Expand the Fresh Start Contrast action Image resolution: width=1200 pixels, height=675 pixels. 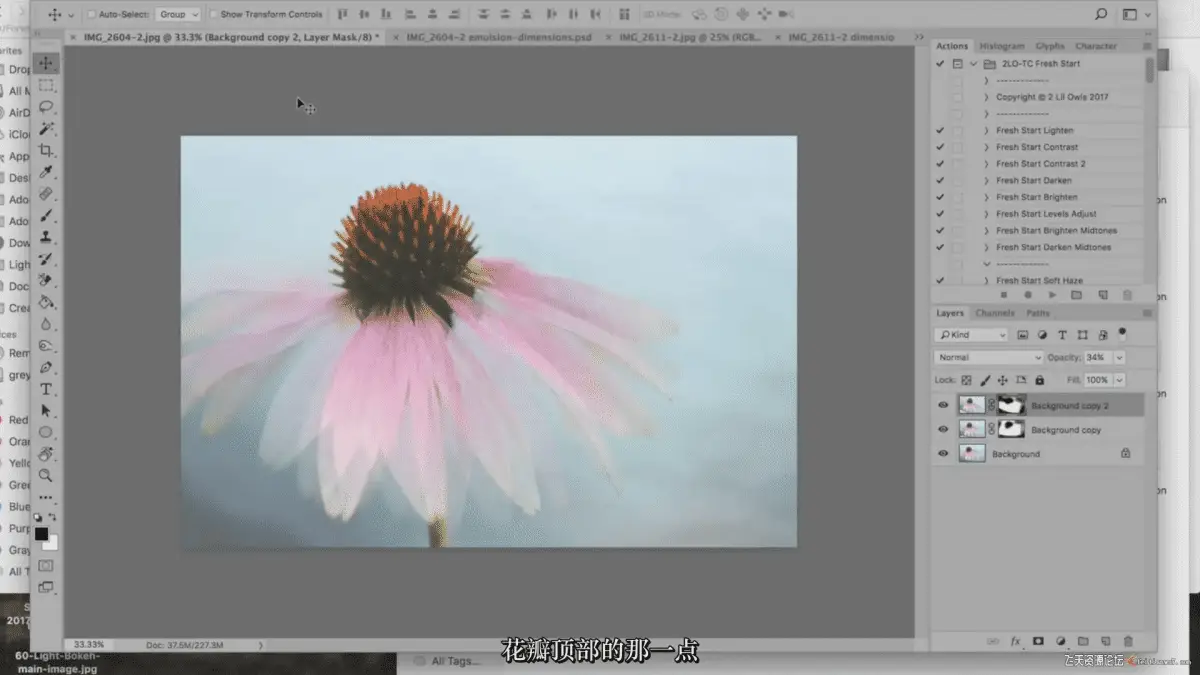(x=986, y=147)
